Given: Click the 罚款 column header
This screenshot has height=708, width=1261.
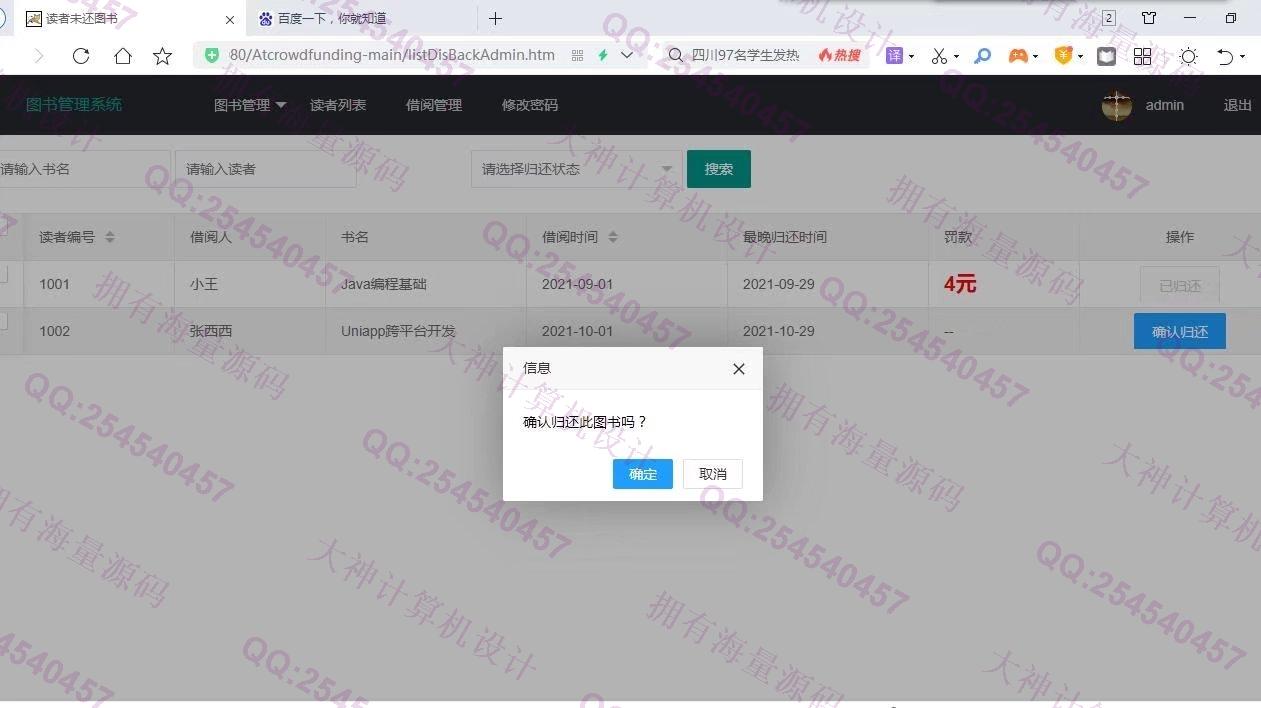Looking at the screenshot, I should pyautogui.click(x=958, y=237).
